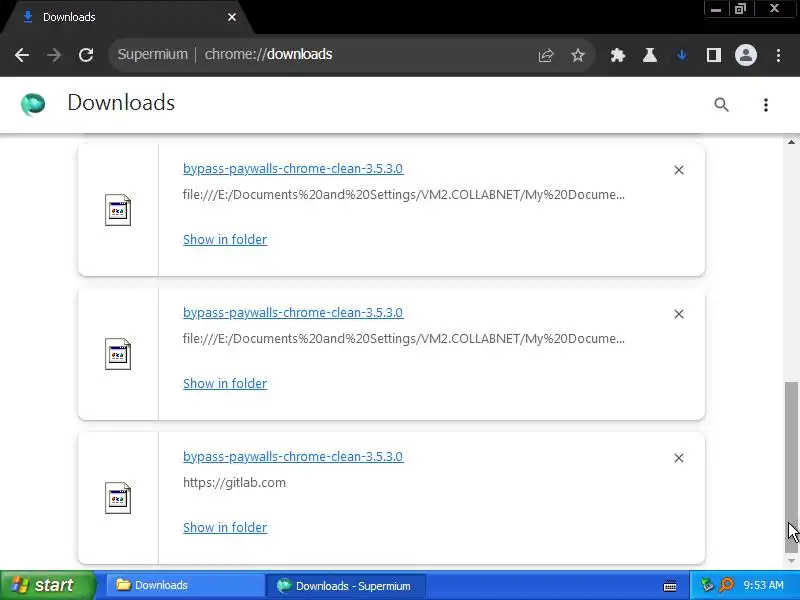
Task: Click the vertical scrollbar thumb
Action: coord(791,467)
